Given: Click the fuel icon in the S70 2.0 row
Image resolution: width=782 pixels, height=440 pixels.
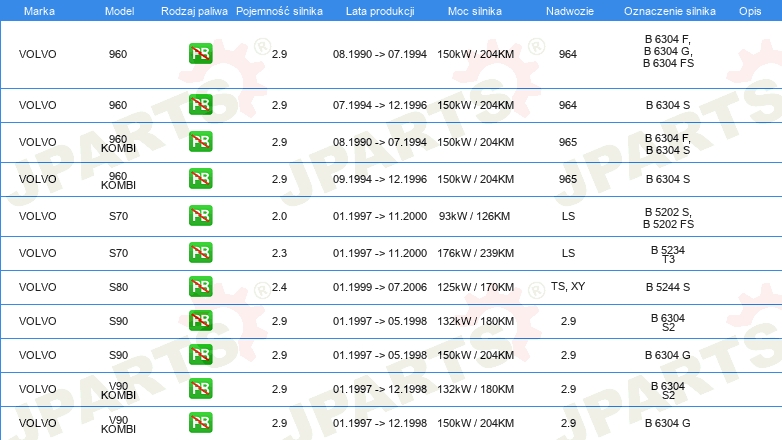Looking at the screenshot, I should 200,216.
